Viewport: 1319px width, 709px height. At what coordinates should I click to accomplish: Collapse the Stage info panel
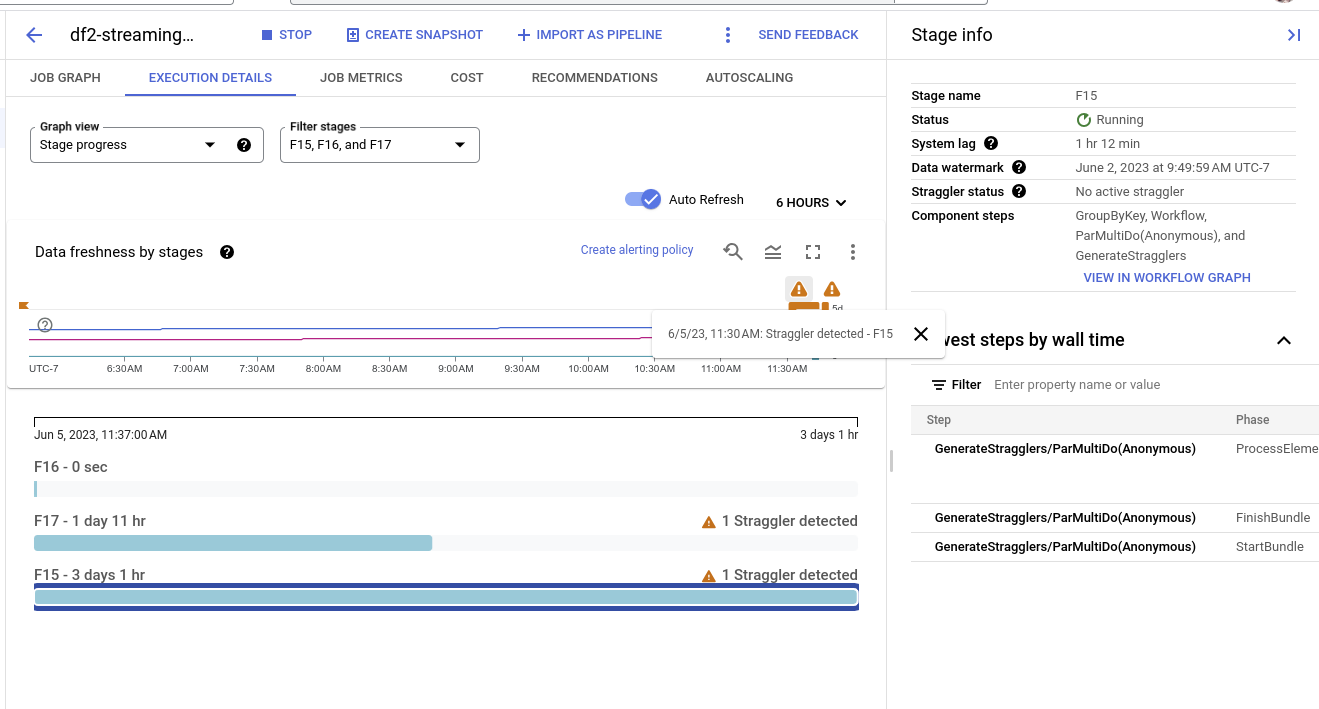pyautogui.click(x=1293, y=35)
